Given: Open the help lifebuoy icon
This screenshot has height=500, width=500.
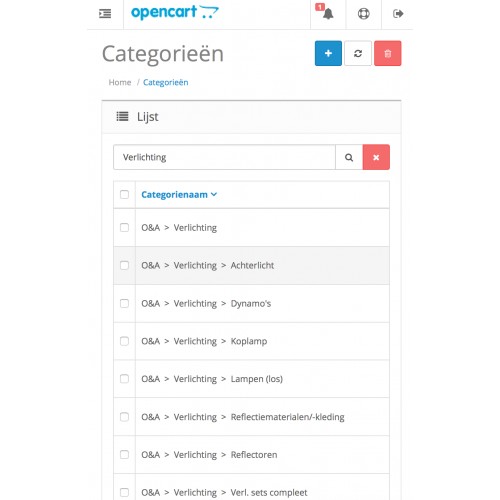Looking at the screenshot, I should (x=363, y=14).
